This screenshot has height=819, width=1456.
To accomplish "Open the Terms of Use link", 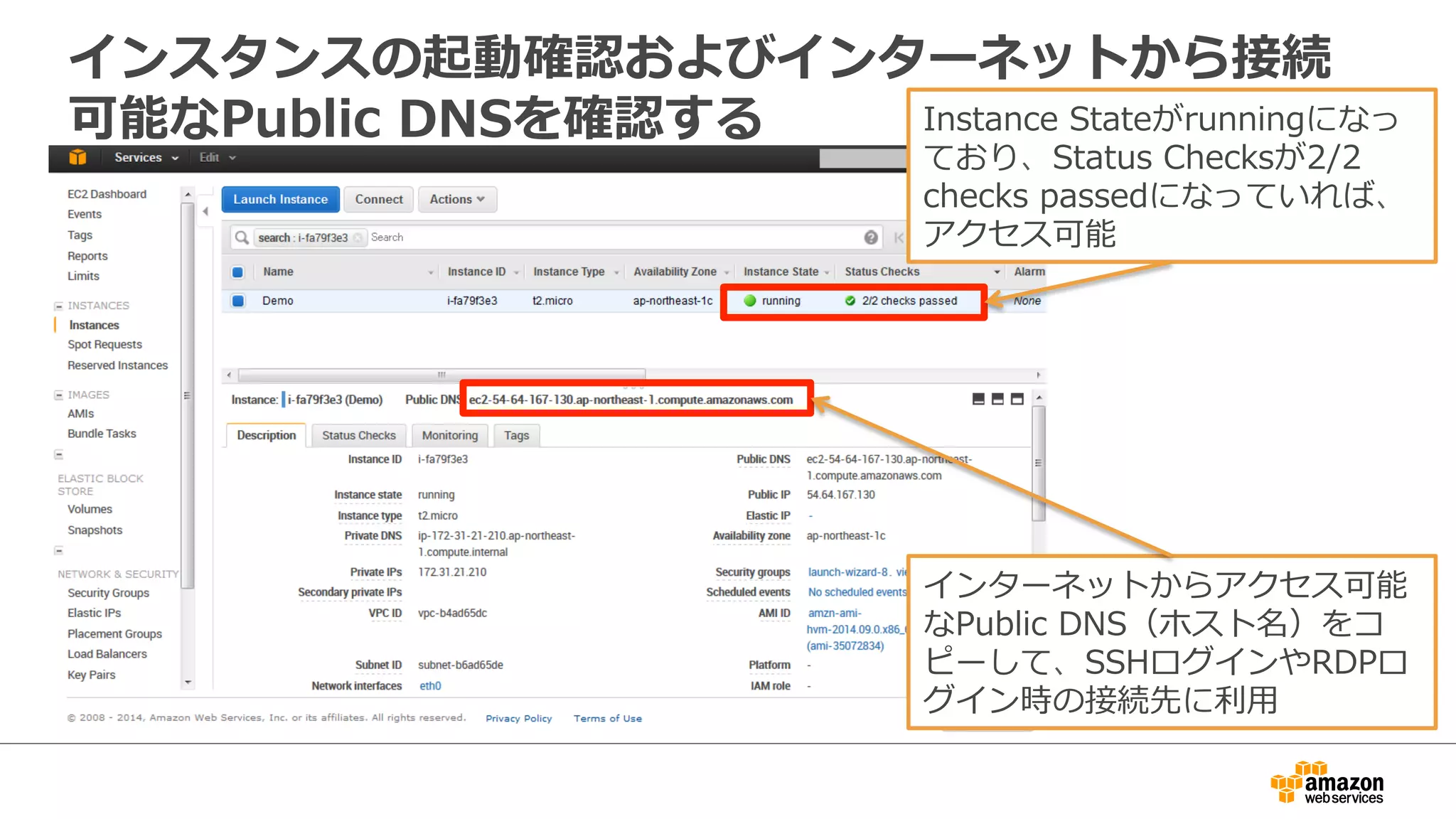I will coord(608,719).
